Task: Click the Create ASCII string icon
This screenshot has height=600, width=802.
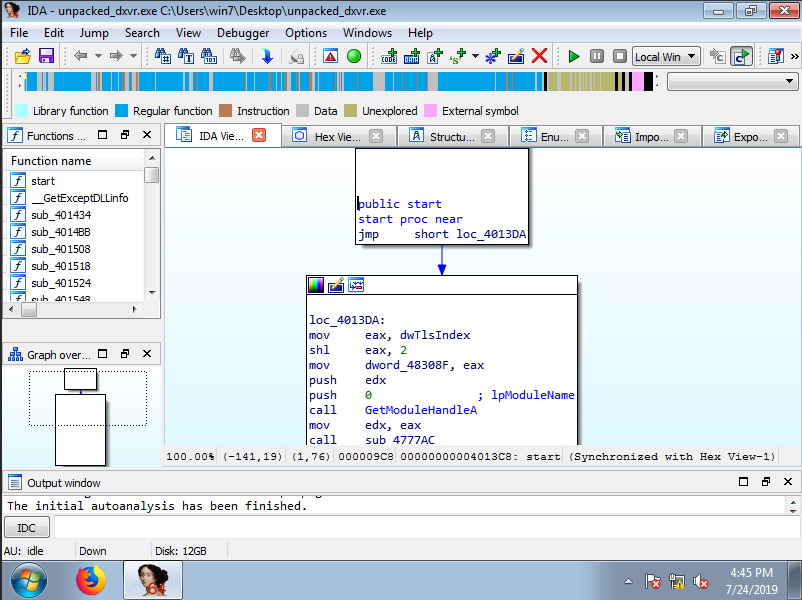Action: pos(435,56)
